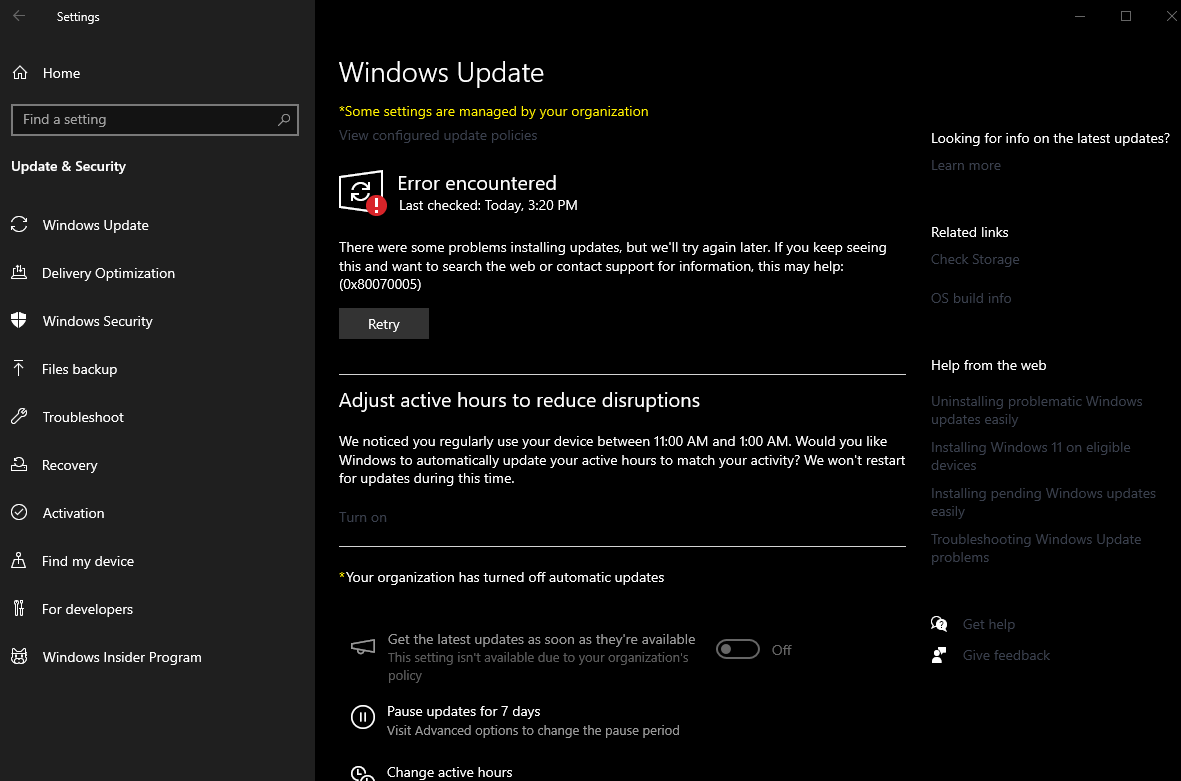The image size is (1181, 781).
Task: Click the Windows Insider Program cat icon
Action: pyautogui.click(x=20, y=657)
